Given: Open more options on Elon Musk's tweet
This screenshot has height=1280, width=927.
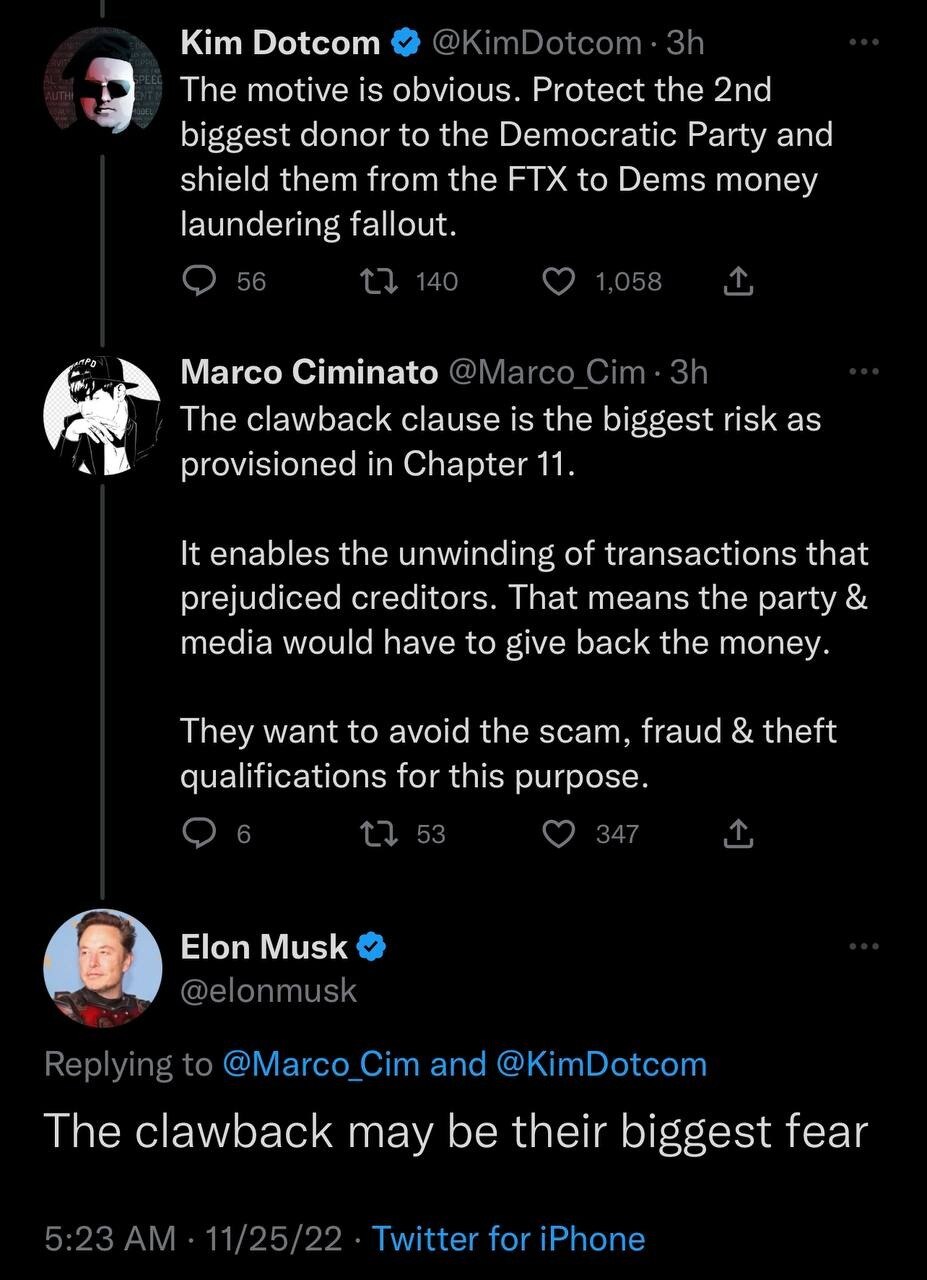Looking at the screenshot, I should pyautogui.click(x=862, y=946).
